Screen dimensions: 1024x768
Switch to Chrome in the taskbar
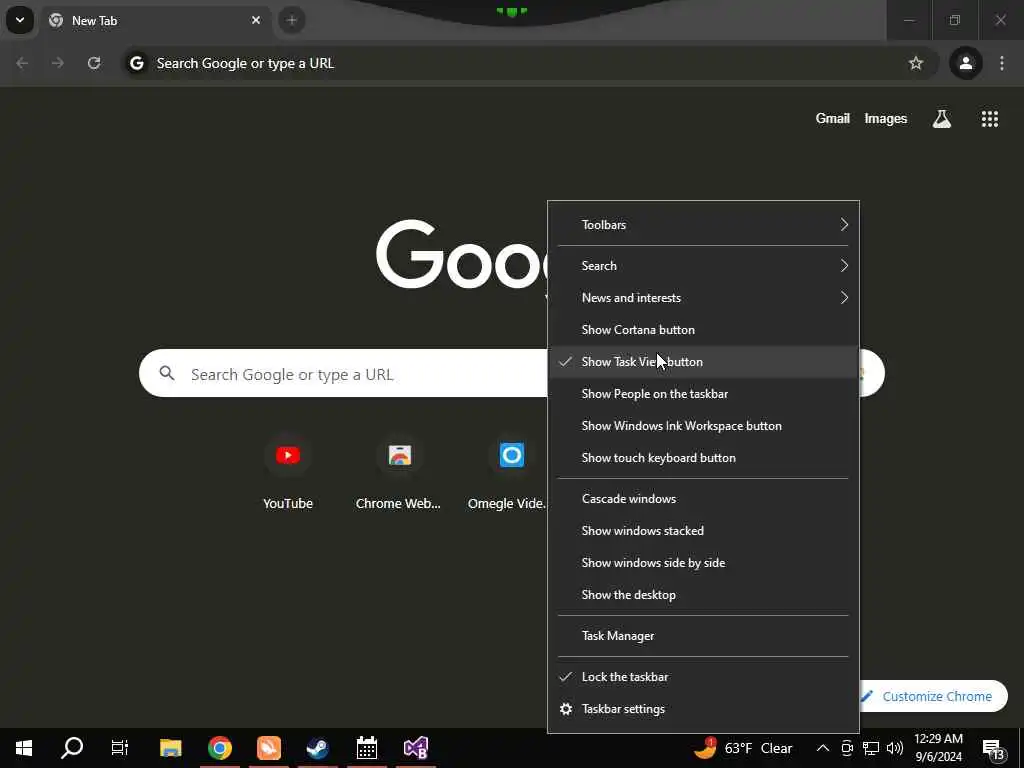click(x=220, y=748)
